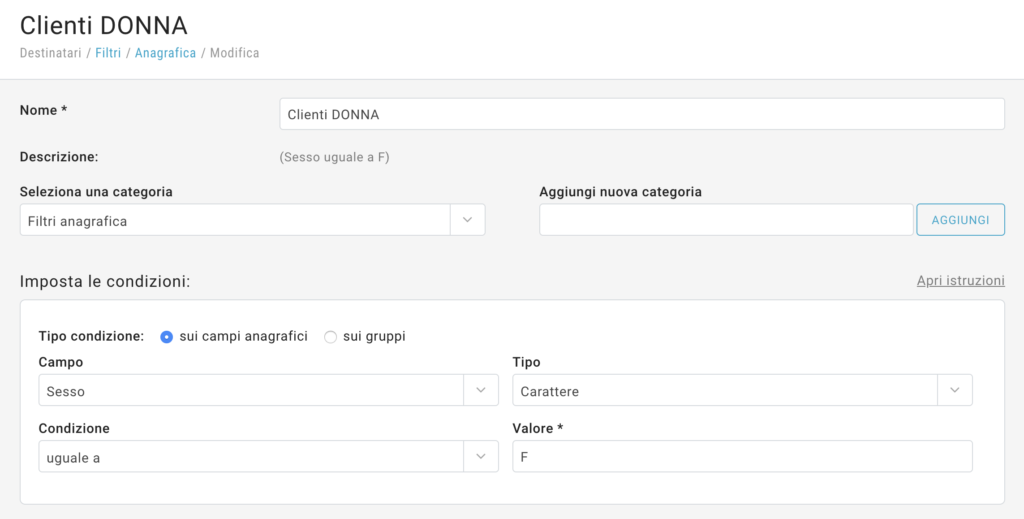
Task: Click the chevron arrow of the category select
Action: tap(467, 221)
